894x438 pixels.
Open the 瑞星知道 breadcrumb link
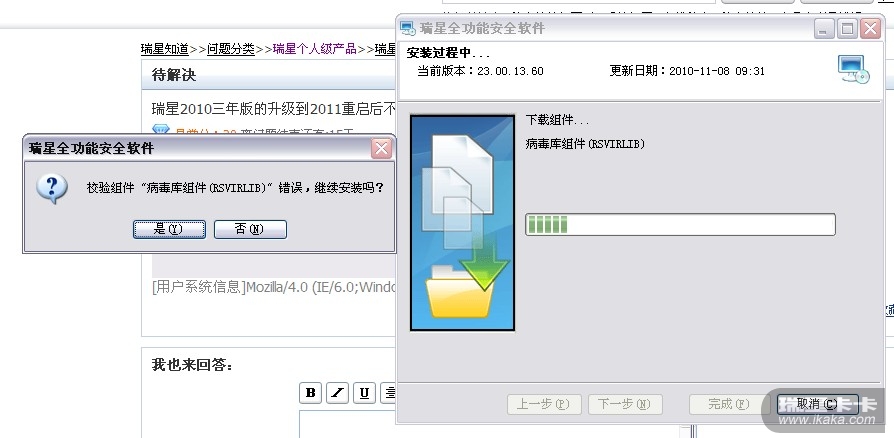click(x=165, y=49)
